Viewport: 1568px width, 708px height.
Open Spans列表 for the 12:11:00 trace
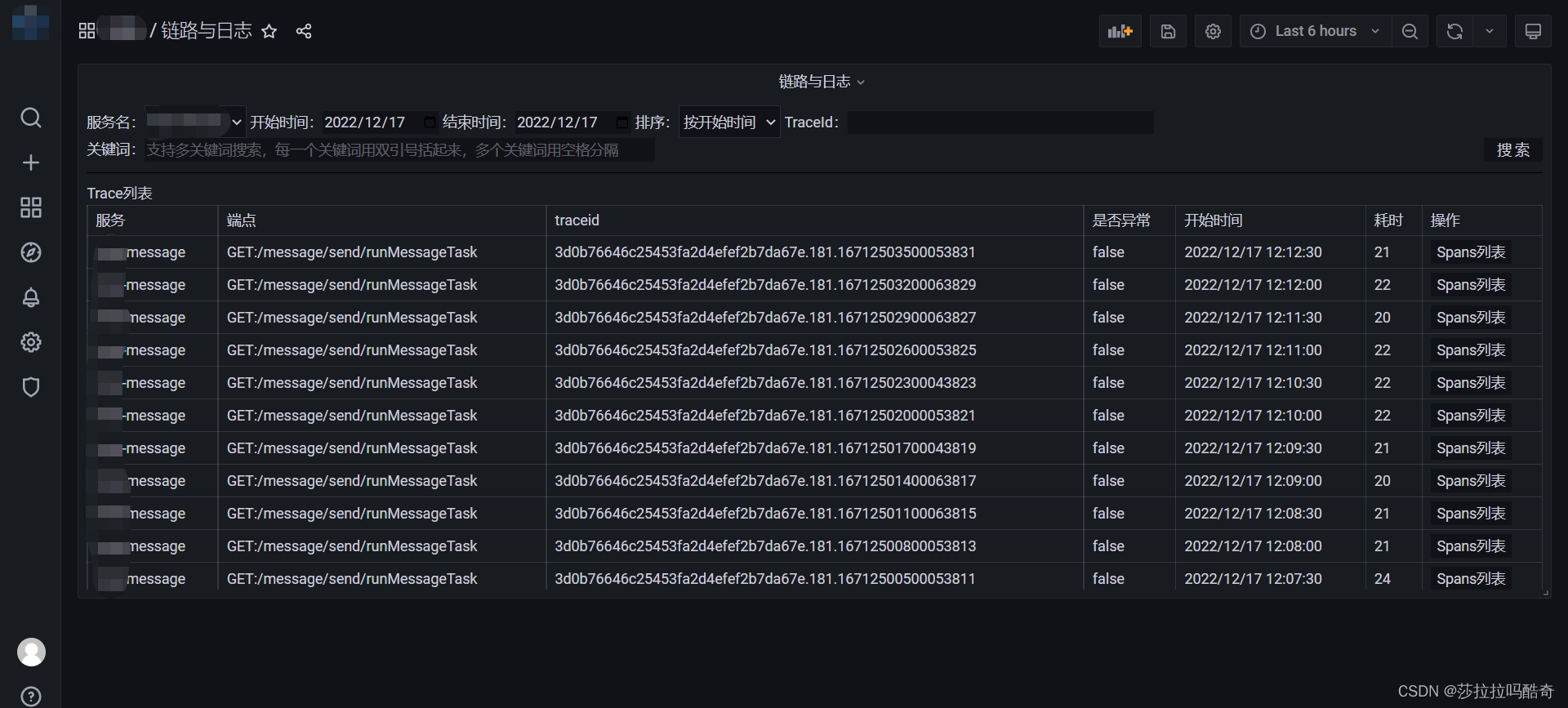[x=1471, y=350]
